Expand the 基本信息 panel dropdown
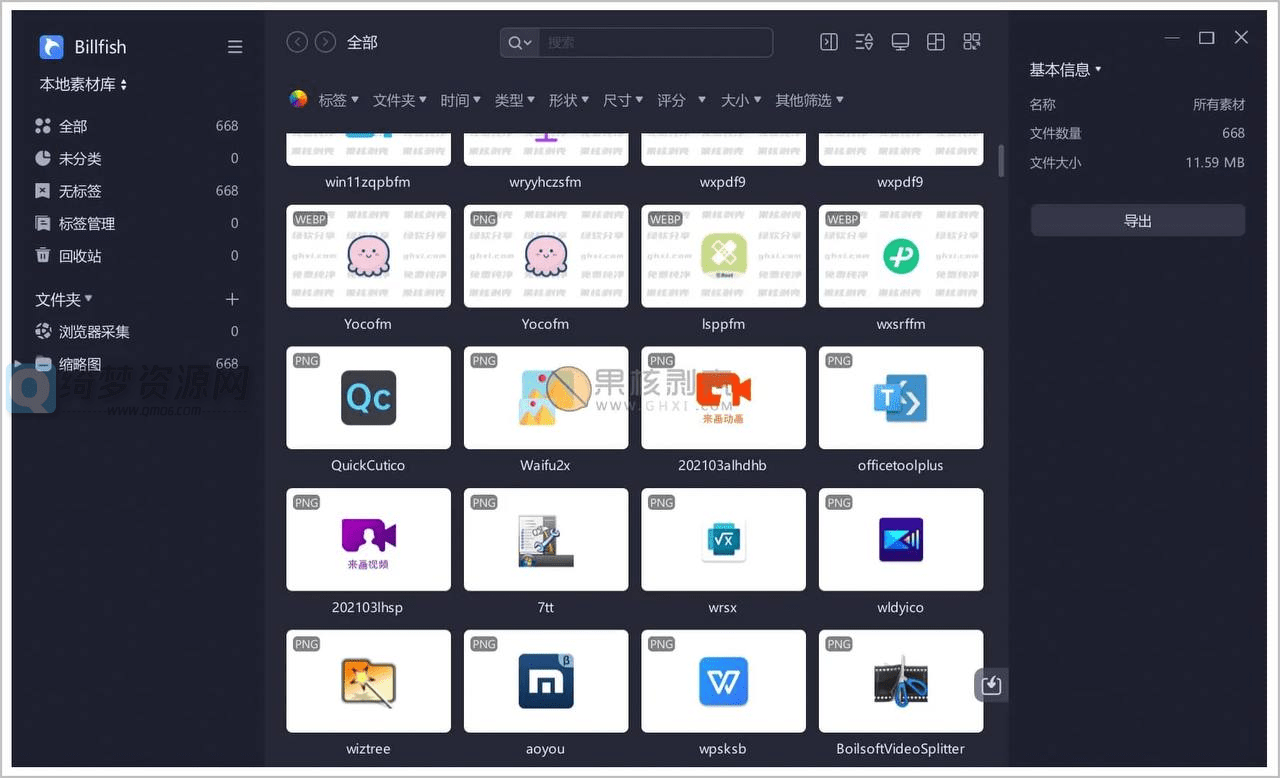The image size is (1280, 778). click(1065, 69)
